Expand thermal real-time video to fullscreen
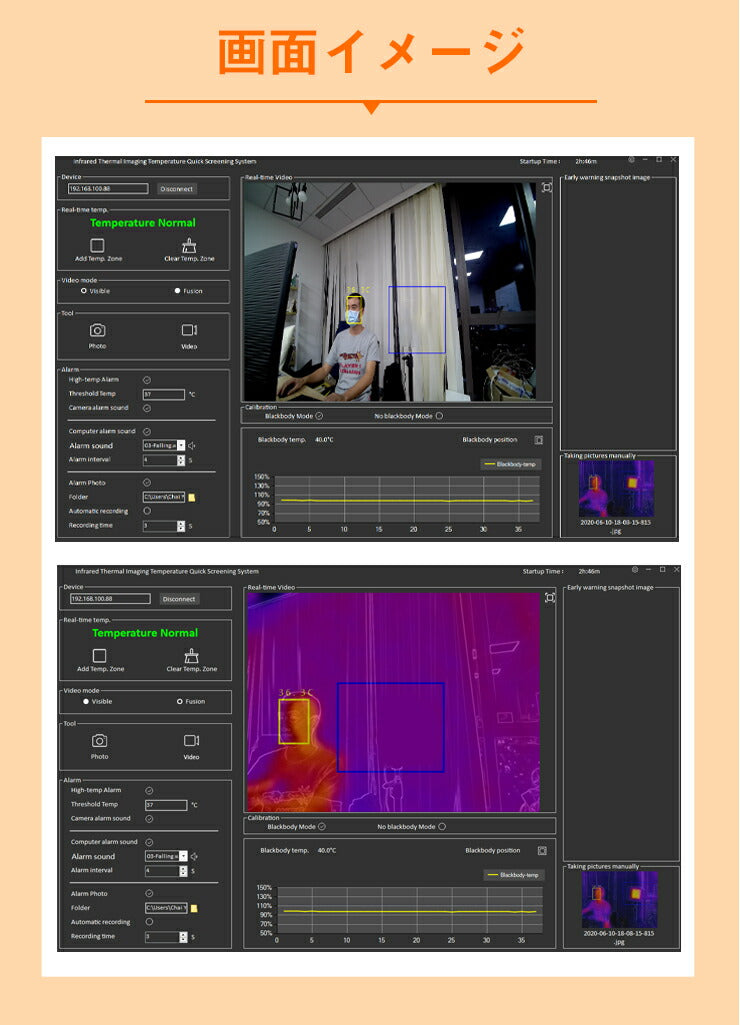 550,598
